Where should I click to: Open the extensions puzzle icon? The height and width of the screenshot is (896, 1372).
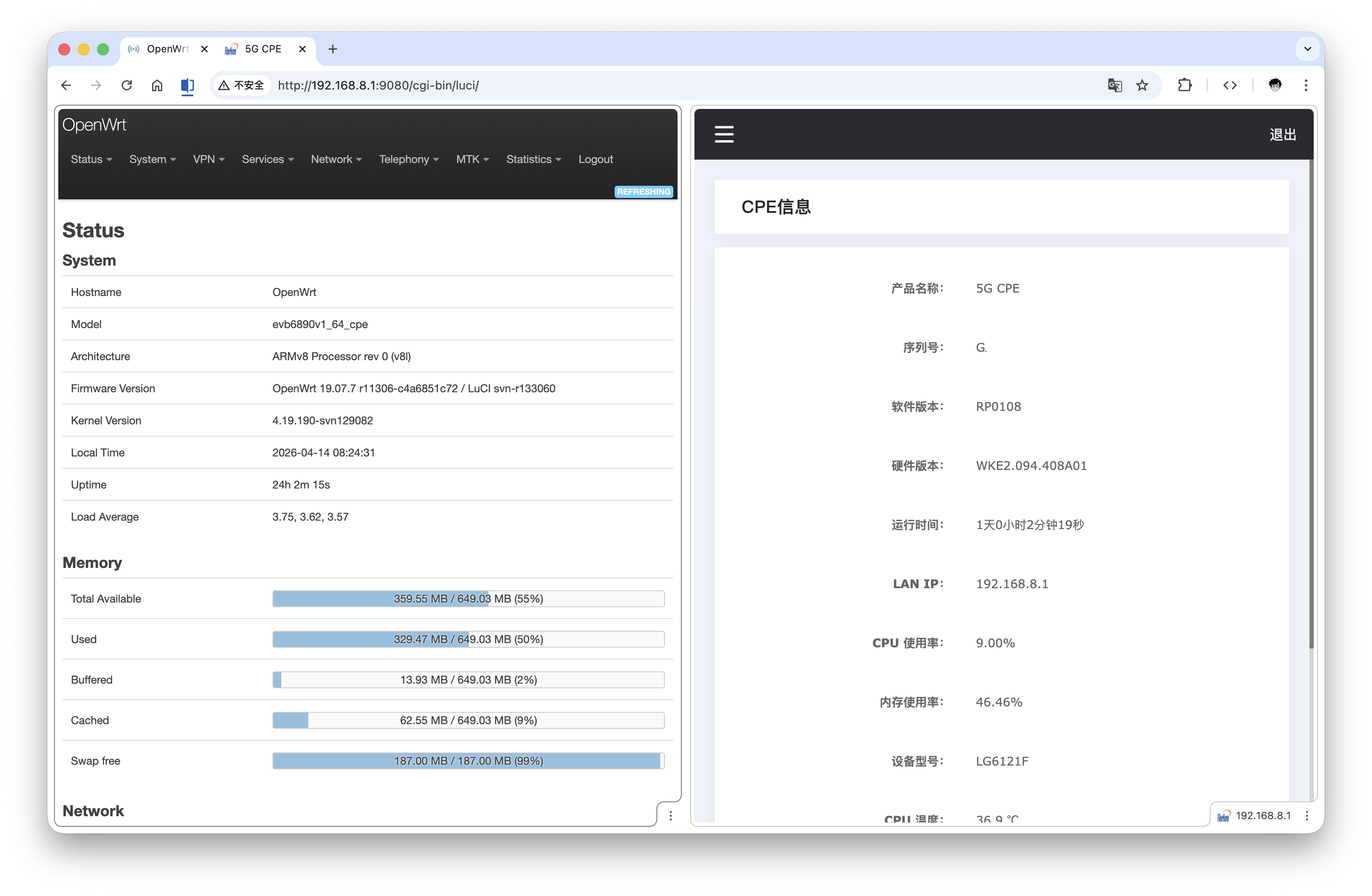[x=1184, y=85]
